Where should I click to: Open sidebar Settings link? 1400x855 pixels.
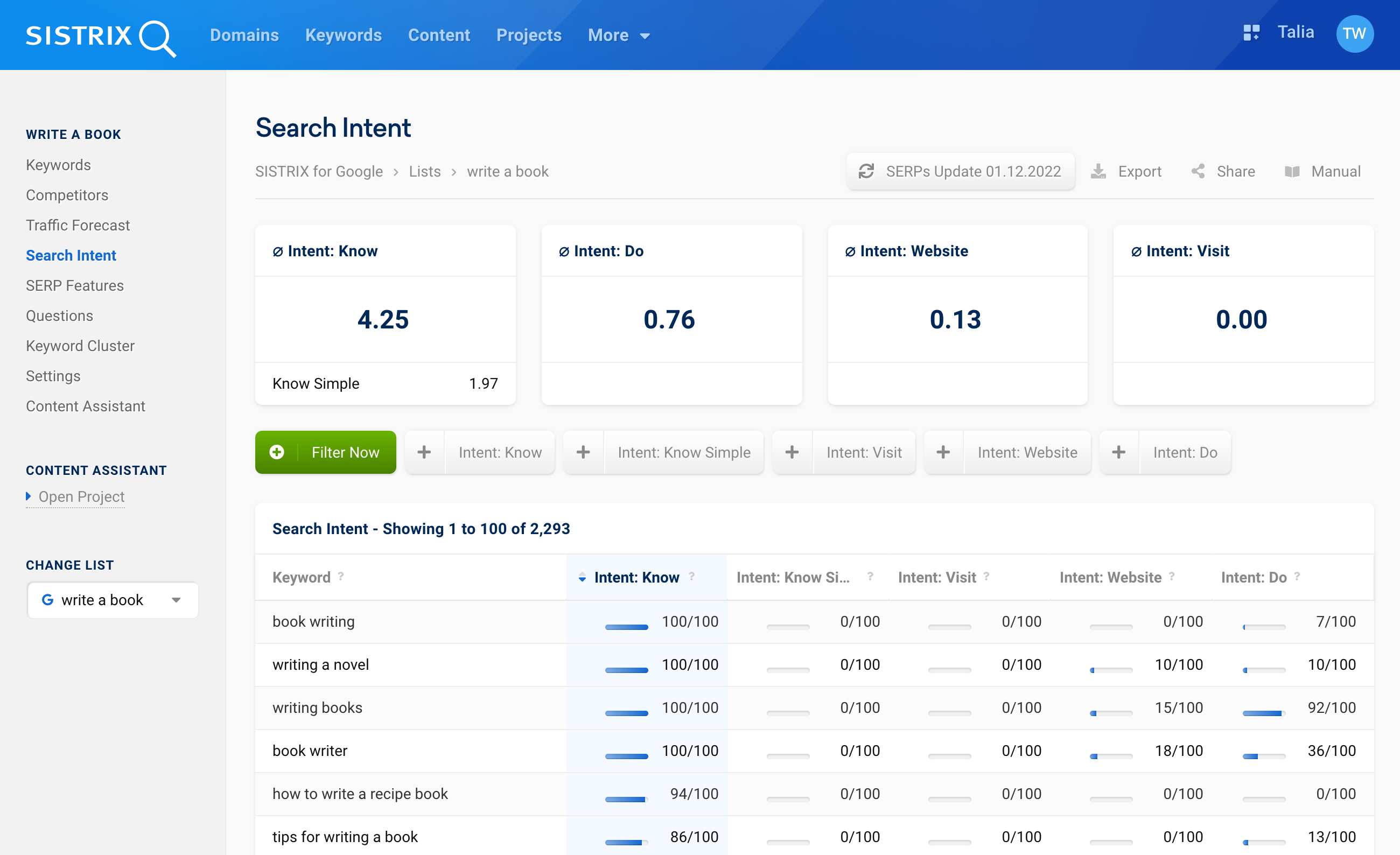point(53,375)
